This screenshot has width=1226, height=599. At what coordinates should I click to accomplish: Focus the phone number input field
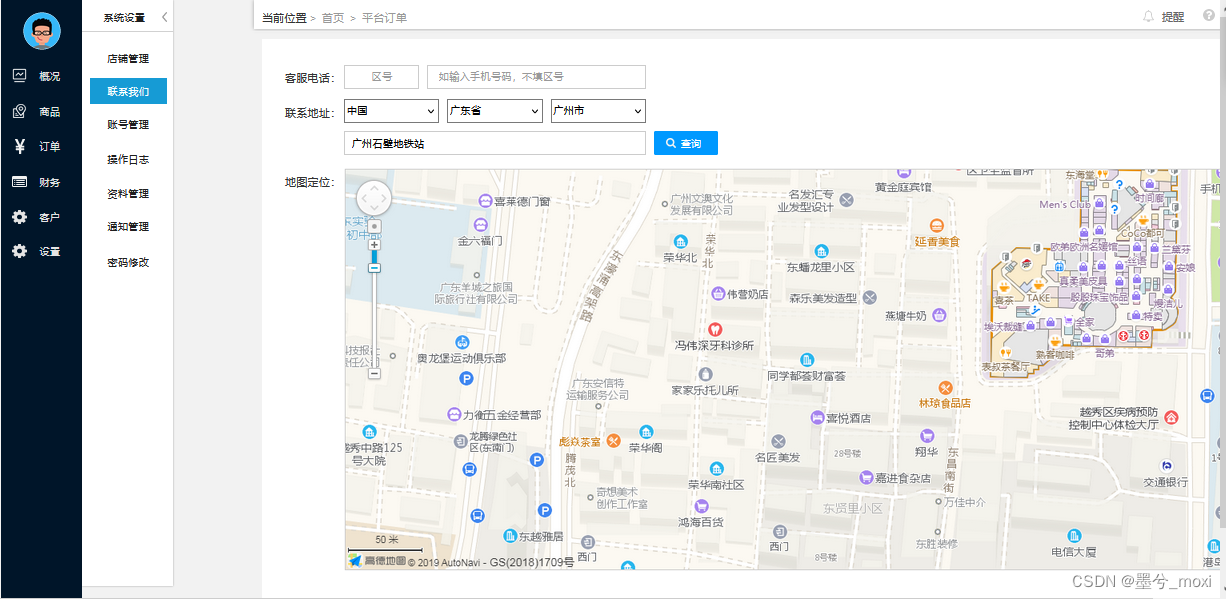coord(536,77)
